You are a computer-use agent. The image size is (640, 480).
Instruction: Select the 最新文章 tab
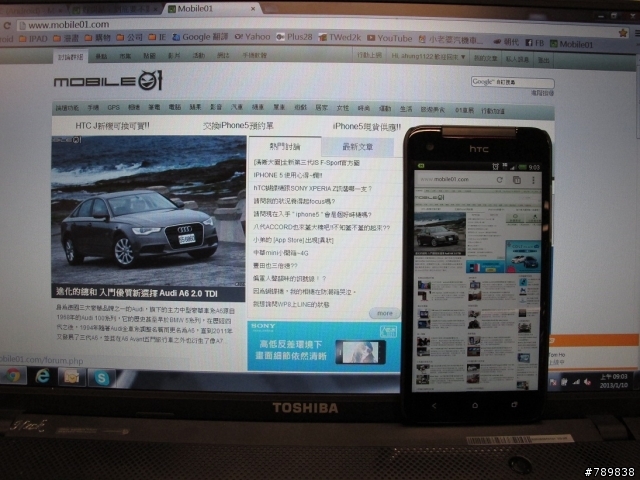358,147
